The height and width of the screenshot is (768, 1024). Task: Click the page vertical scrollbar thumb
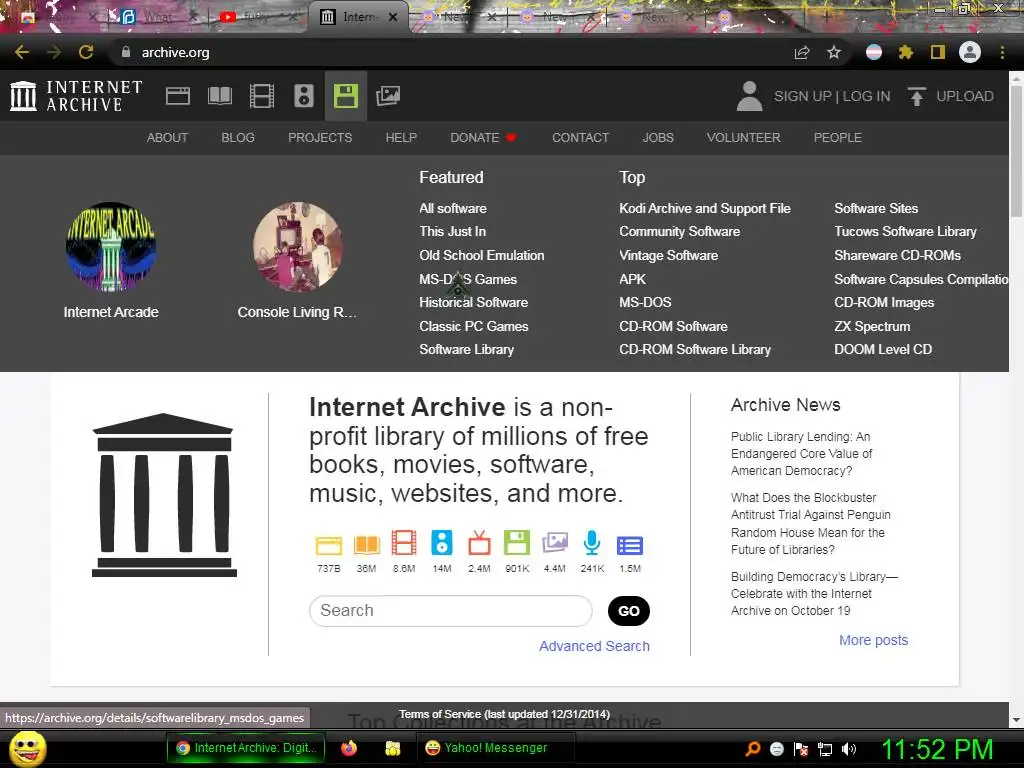point(1016,150)
